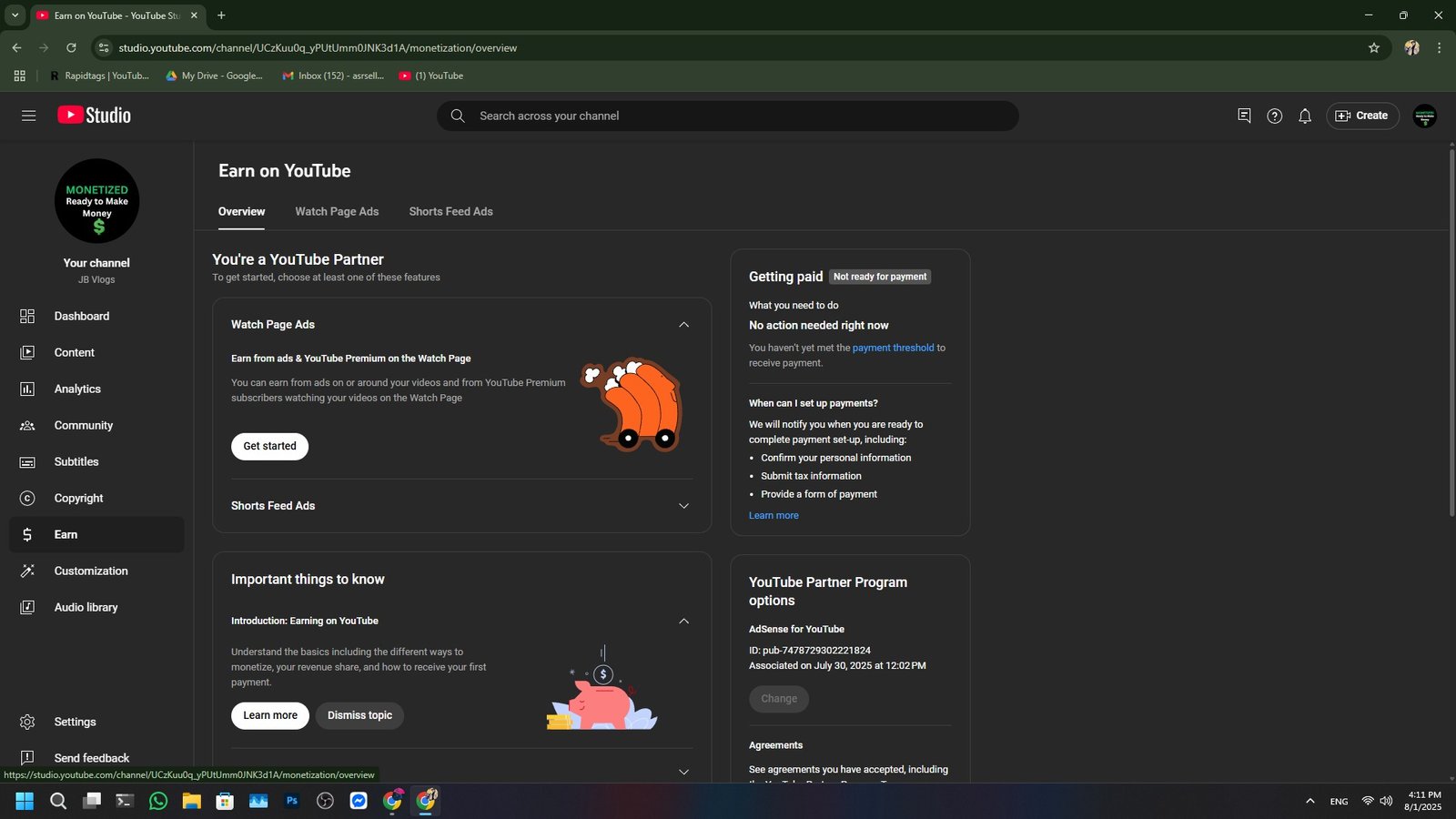Open Copyright in the sidebar
Viewport: 1456px width, 819px height.
point(96,498)
